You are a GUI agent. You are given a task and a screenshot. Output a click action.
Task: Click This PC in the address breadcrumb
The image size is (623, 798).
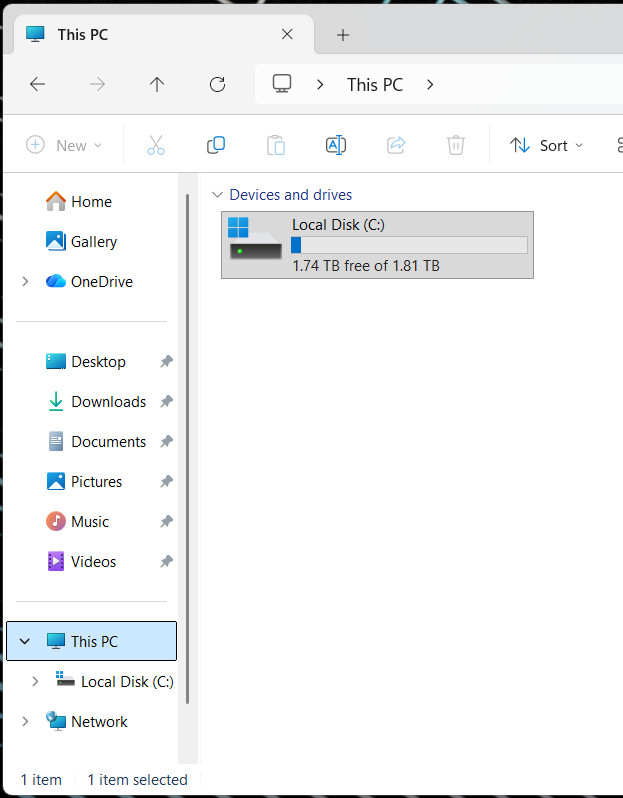pyautogui.click(x=375, y=84)
